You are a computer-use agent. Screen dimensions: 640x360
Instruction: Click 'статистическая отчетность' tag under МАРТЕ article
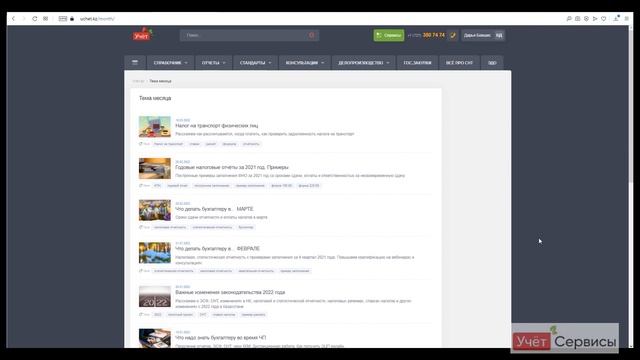[212, 227]
